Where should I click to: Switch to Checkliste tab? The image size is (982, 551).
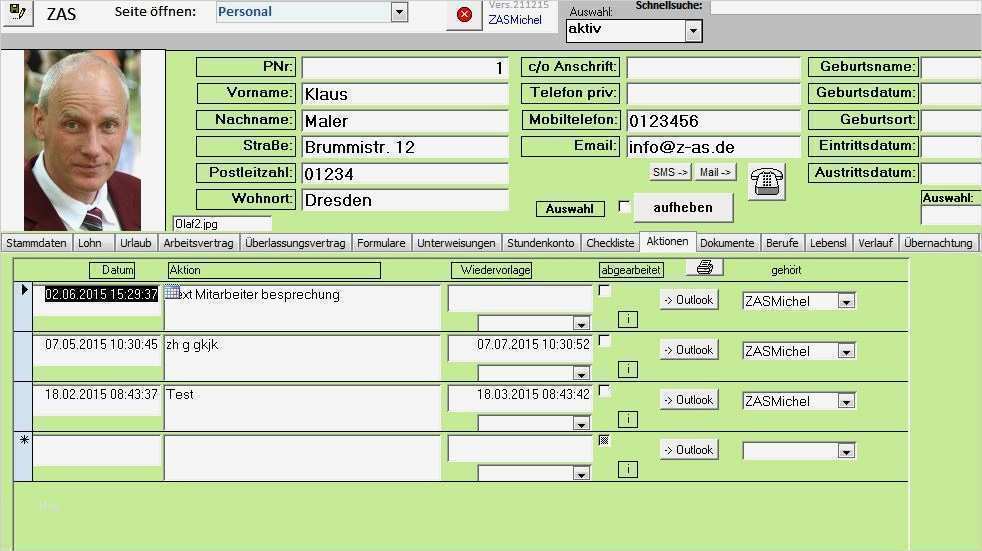[x=610, y=243]
